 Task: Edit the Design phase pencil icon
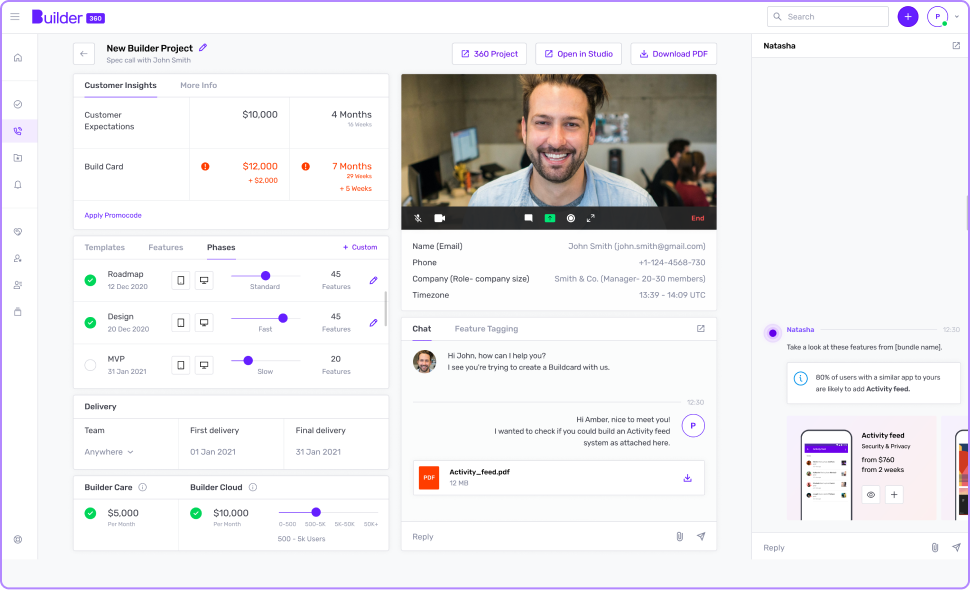click(374, 323)
